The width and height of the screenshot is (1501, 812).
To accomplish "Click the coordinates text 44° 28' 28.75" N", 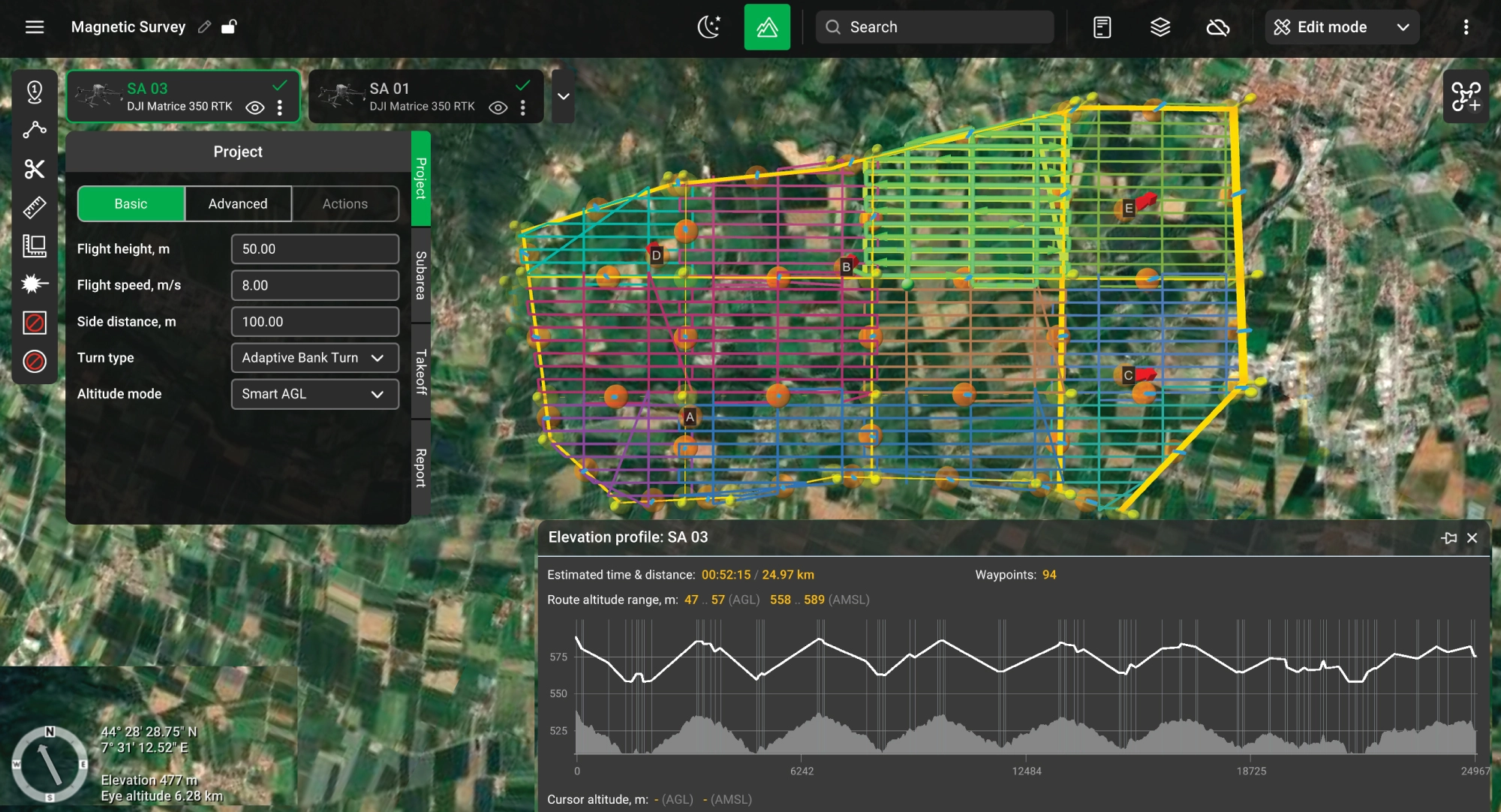I will tap(149, 732).
